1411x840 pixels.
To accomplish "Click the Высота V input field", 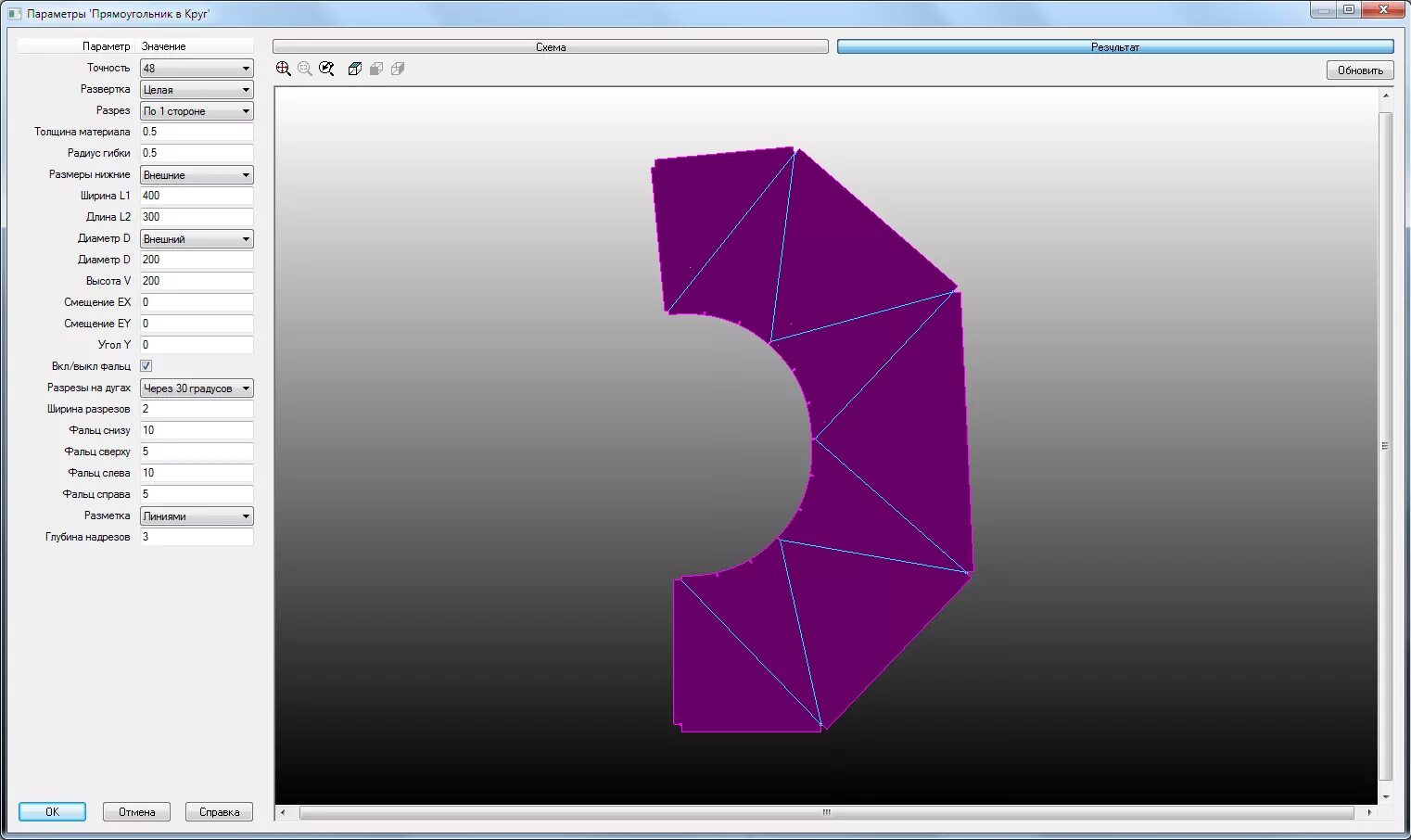I will click(197, 281).
